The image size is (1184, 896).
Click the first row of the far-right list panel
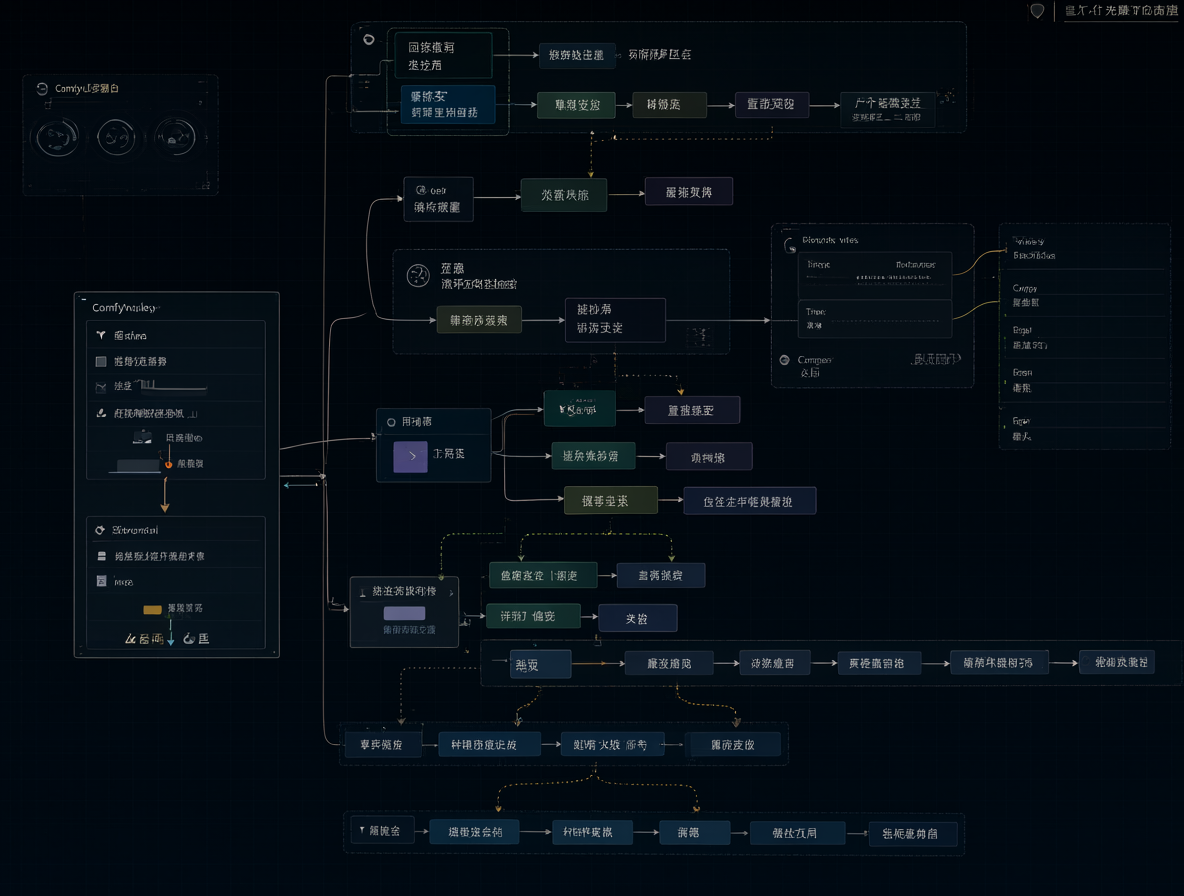pyautogui.click(x=1085, y=248)
